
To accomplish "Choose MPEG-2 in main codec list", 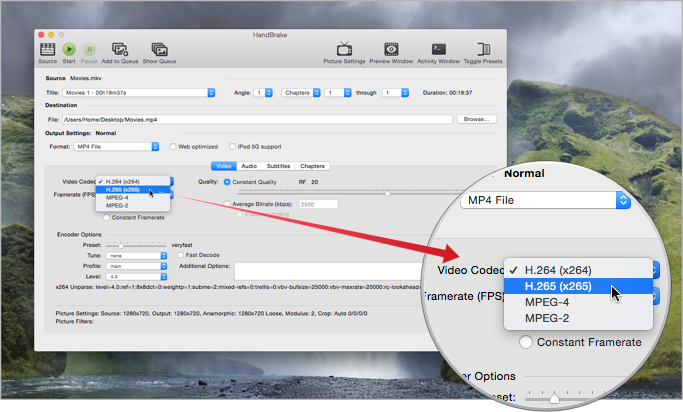I will [x=133, y=205].
